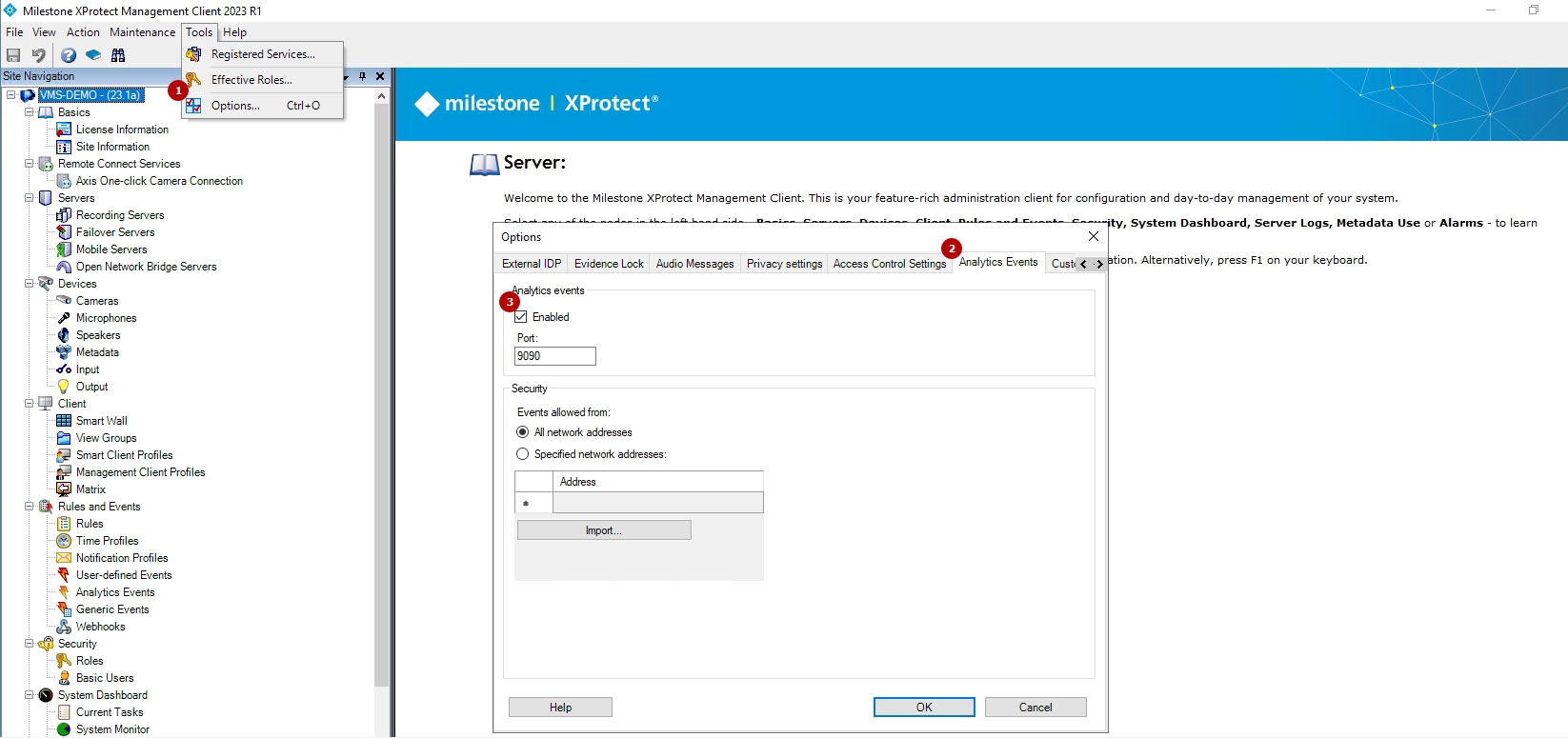Viewport: 1568px width, 738px height.
Task: Select All network addresses radio button
Action: [x=522, y=432]
